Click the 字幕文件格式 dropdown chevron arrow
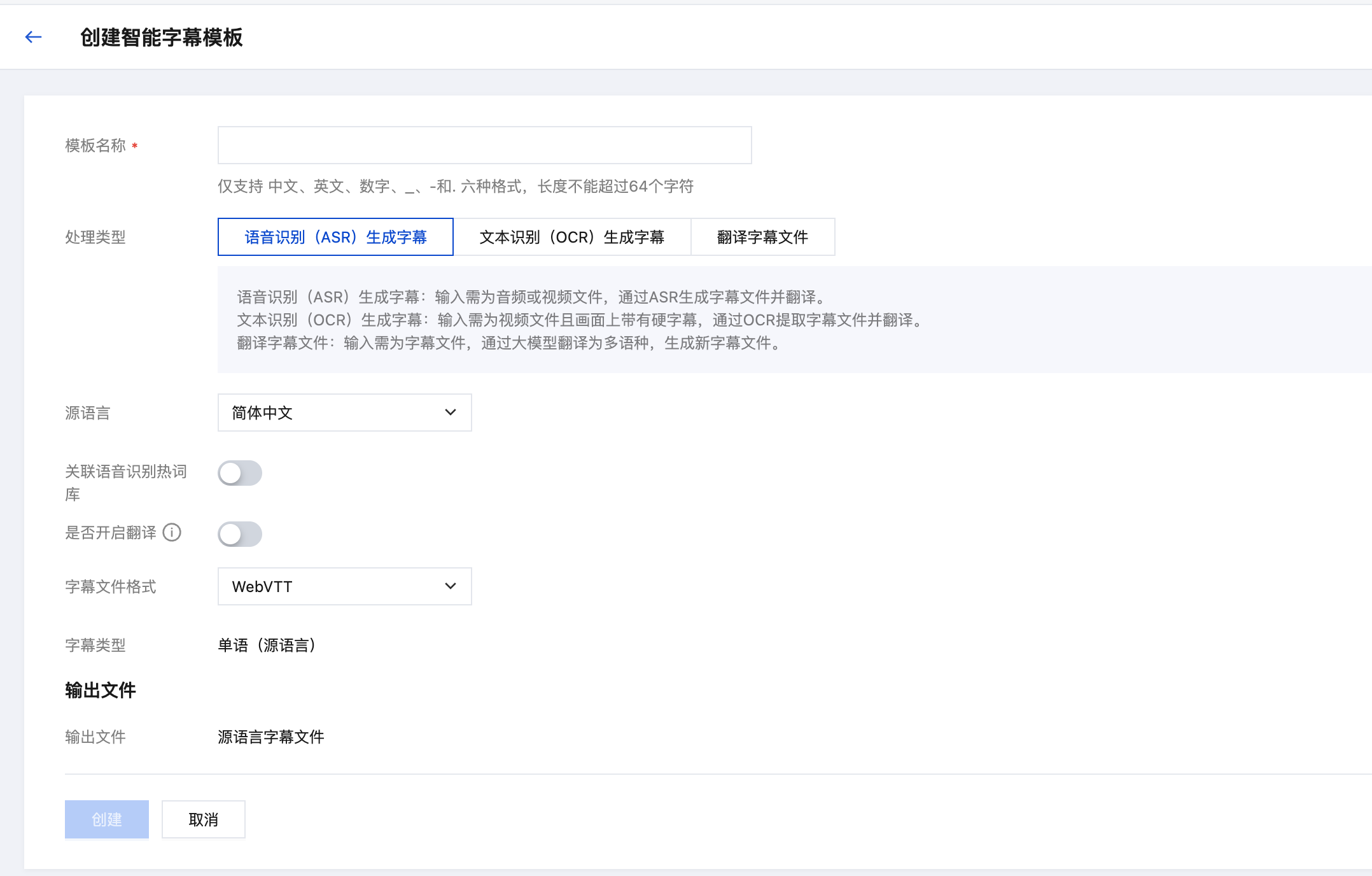The image size is (1372, 876). 451,586
